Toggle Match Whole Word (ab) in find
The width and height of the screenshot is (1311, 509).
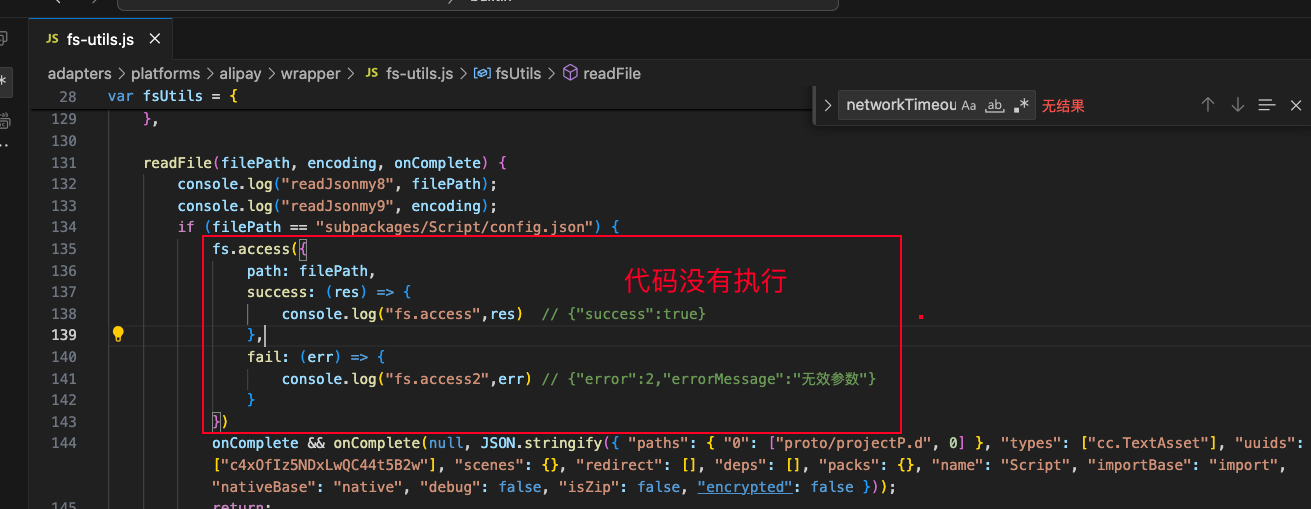(x=995, y=105)
